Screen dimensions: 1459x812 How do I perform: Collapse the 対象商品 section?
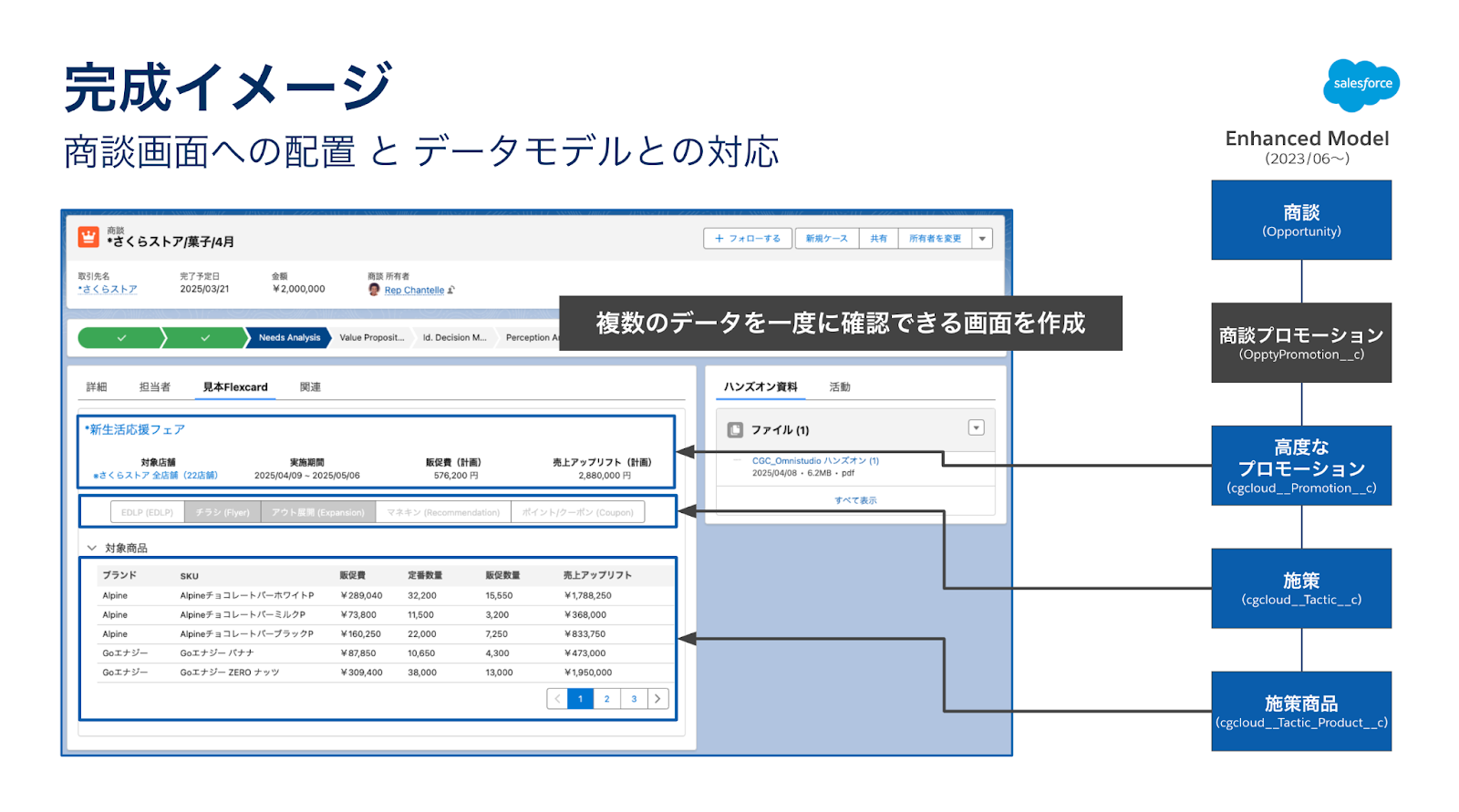point(92,548)
